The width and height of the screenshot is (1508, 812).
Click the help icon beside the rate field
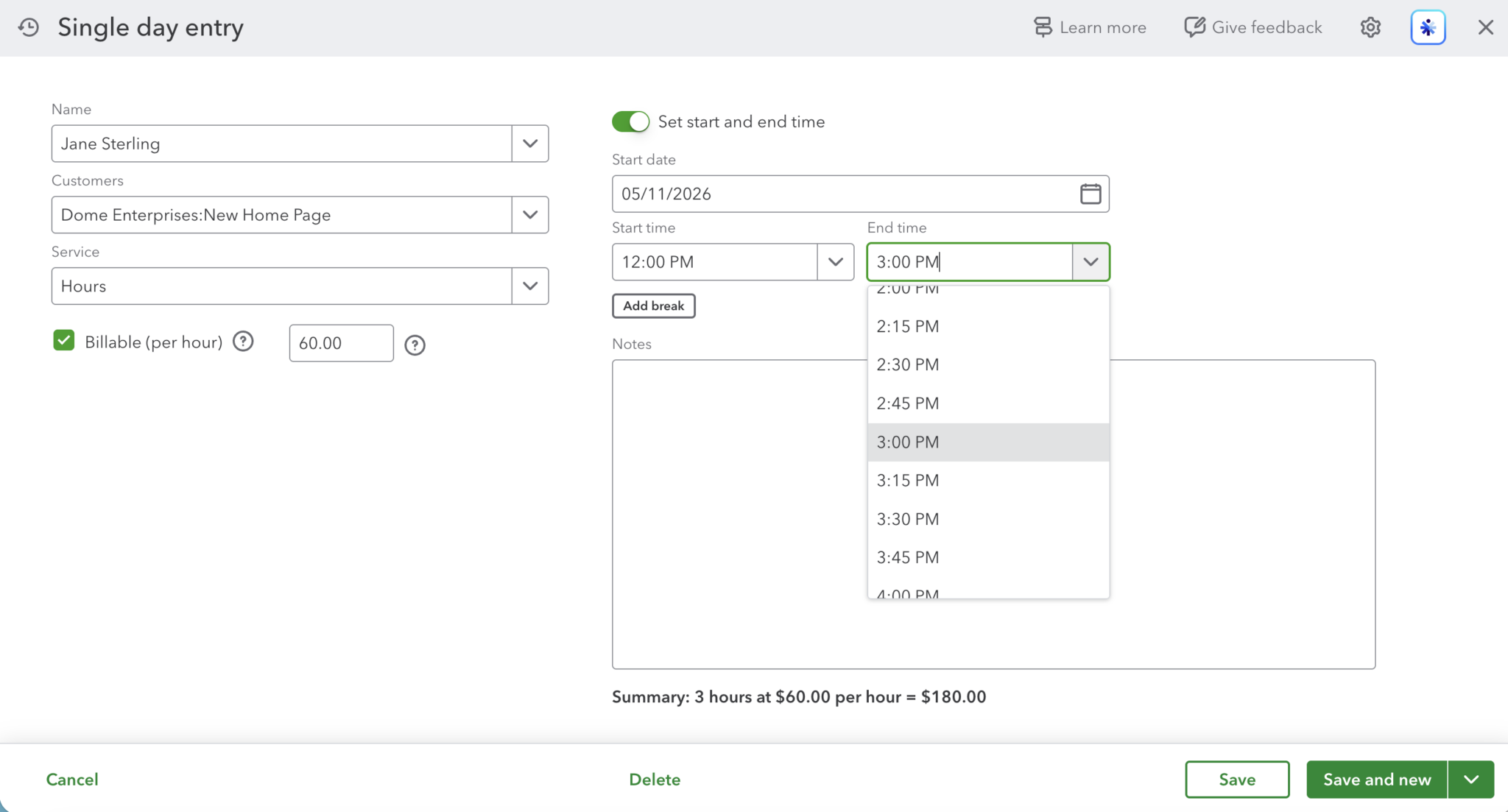click(x=415, y=345)
